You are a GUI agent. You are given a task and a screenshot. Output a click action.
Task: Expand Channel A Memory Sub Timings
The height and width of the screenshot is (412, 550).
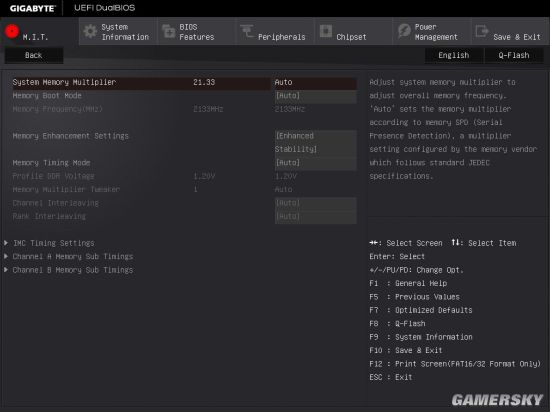click(x=73, y=257)
